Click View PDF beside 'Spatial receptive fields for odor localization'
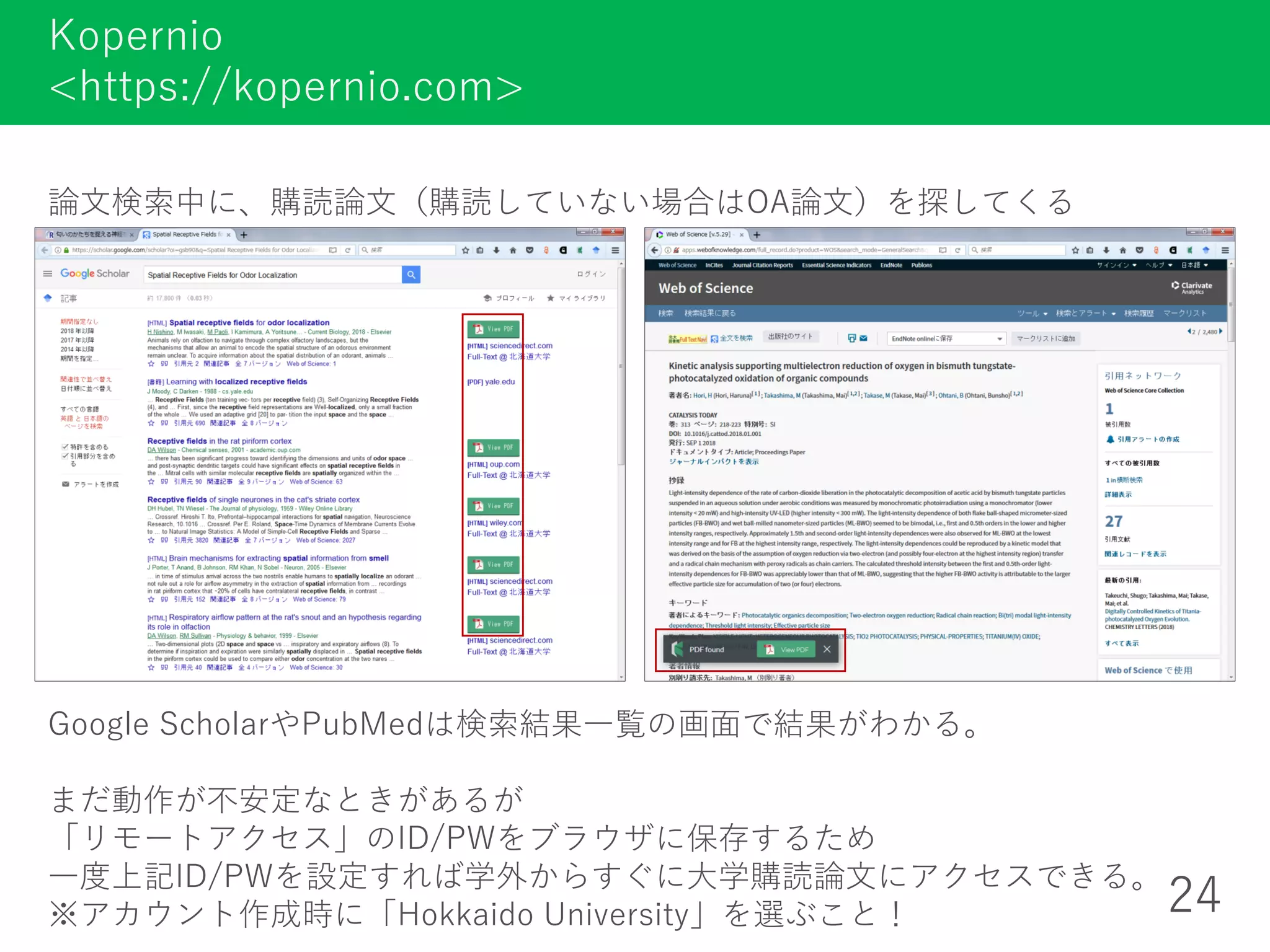Viewport: 1270px width, 952px height. click(494, 329)
